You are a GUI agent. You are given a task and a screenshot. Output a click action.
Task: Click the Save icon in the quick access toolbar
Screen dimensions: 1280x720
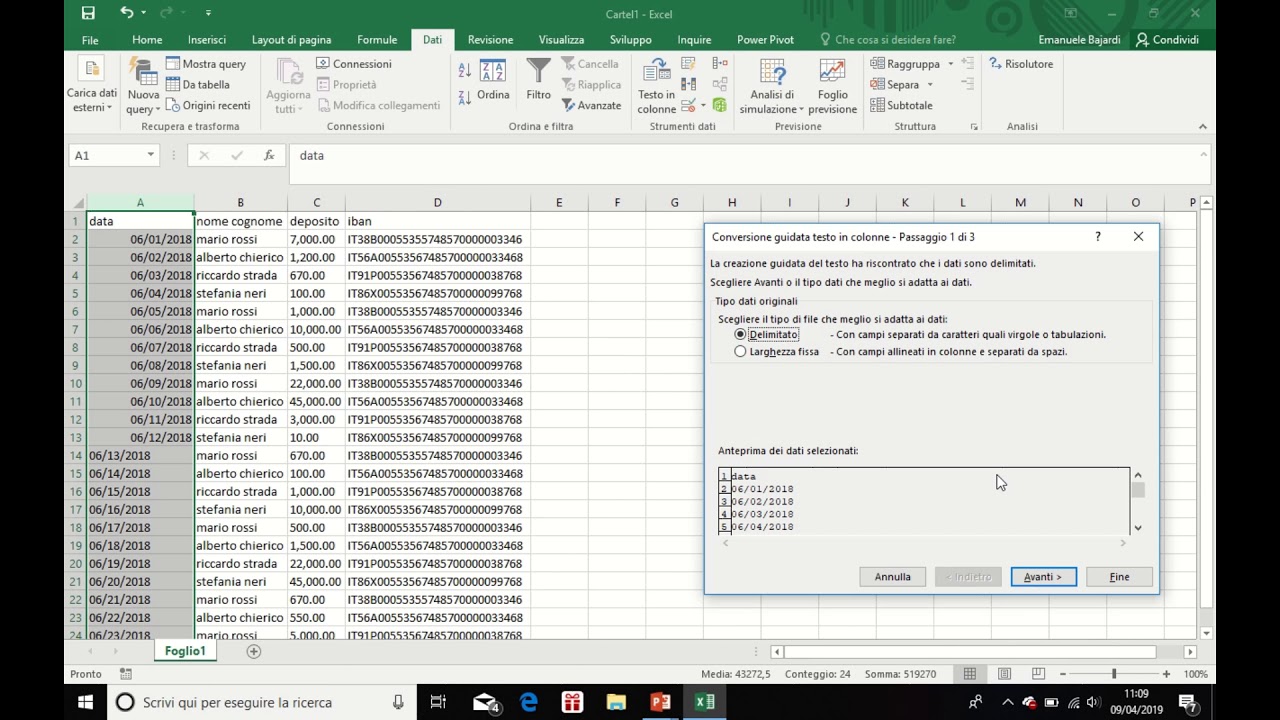pyautogui.click(x=88, y=13)
